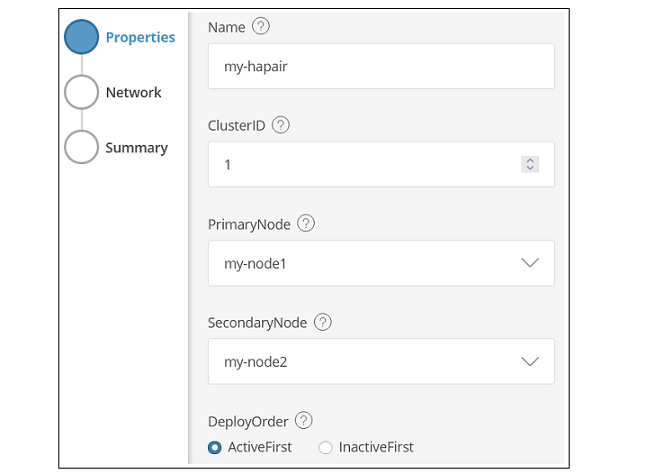Go to the Network wizard step
660x474 pixels.
tap(133, 93)
